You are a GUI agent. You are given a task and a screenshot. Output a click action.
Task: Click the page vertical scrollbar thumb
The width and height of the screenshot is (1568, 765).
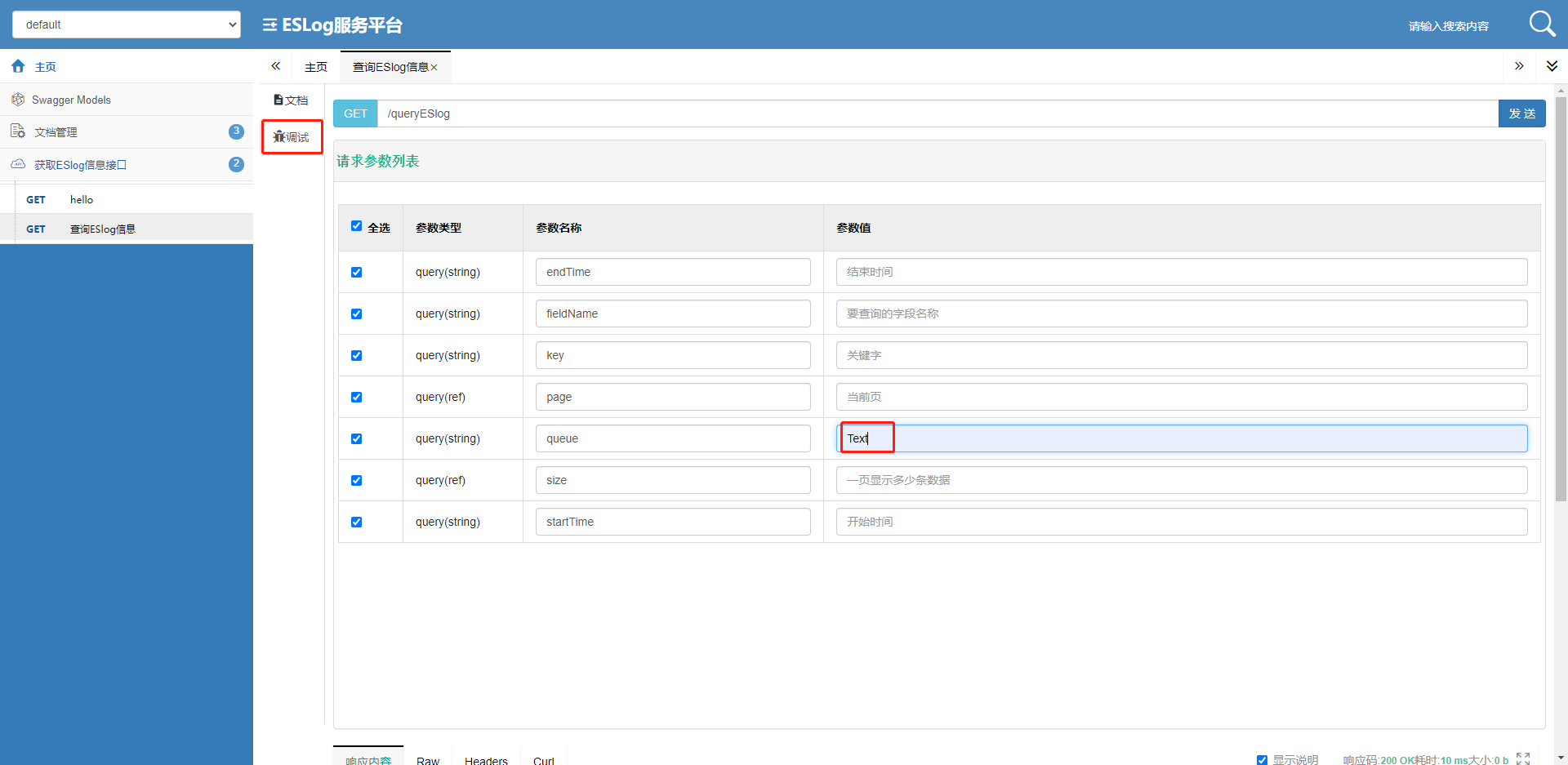pyautogui.click(x=1561, y=299)
